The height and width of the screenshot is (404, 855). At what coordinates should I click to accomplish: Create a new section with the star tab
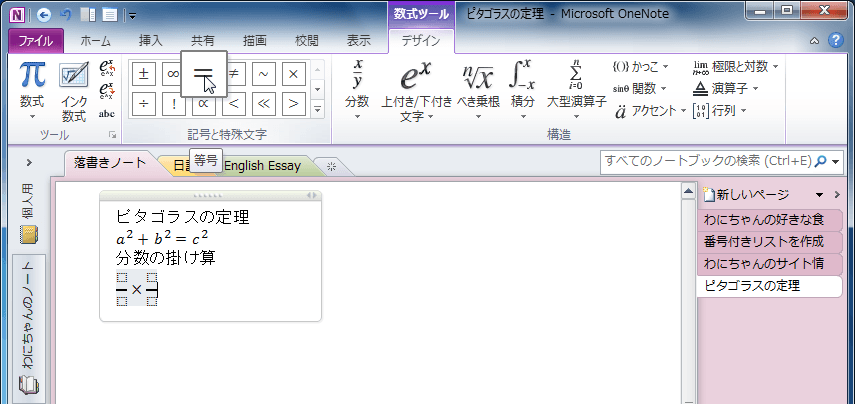330,167
